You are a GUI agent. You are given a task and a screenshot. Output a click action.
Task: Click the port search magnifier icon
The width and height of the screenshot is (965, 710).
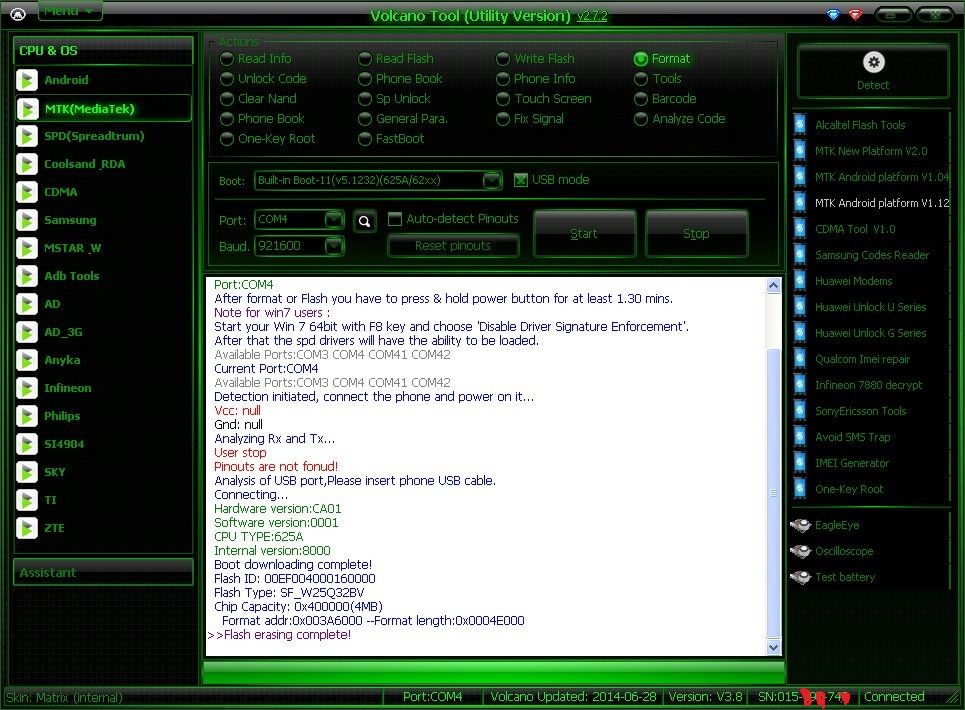coord(364,221)
